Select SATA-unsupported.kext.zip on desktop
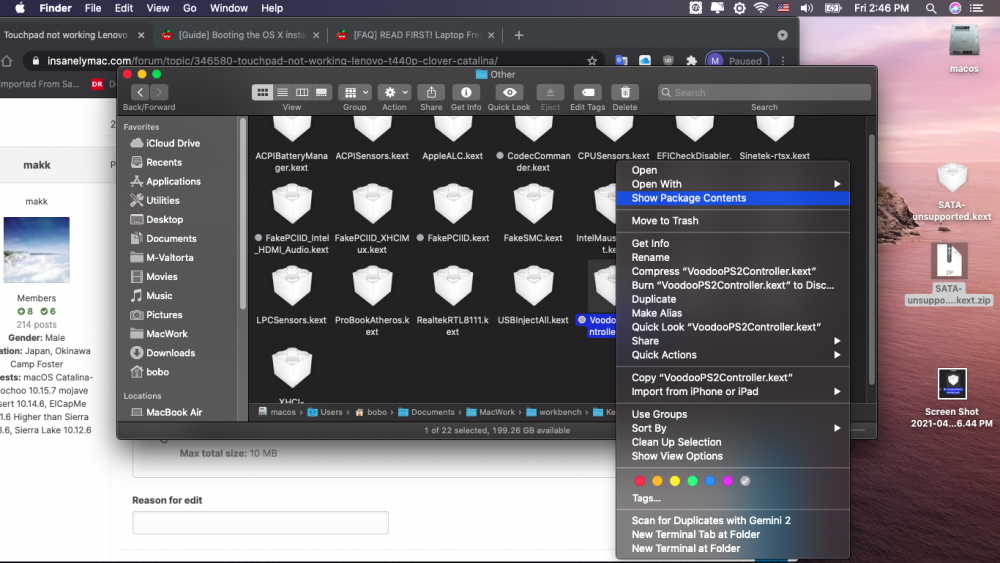The height and width of the screenshot is (563, 1000). coord(950,274)
